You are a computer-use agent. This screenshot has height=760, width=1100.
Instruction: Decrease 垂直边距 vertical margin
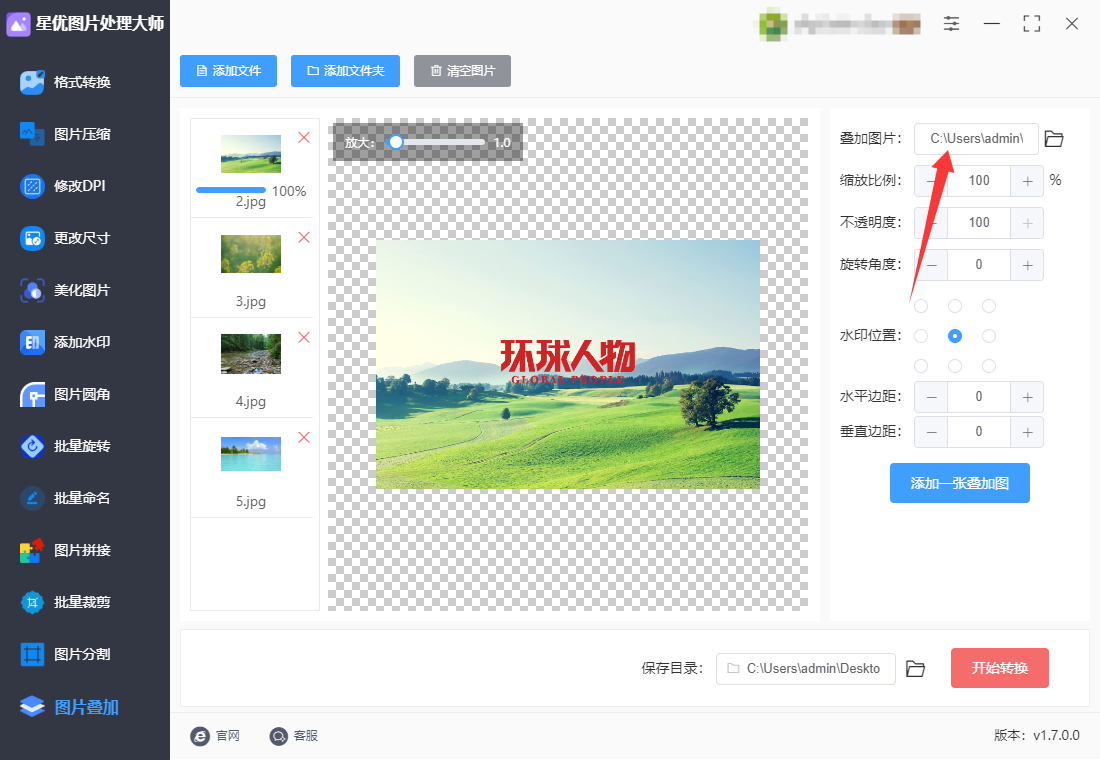(931, 432)
